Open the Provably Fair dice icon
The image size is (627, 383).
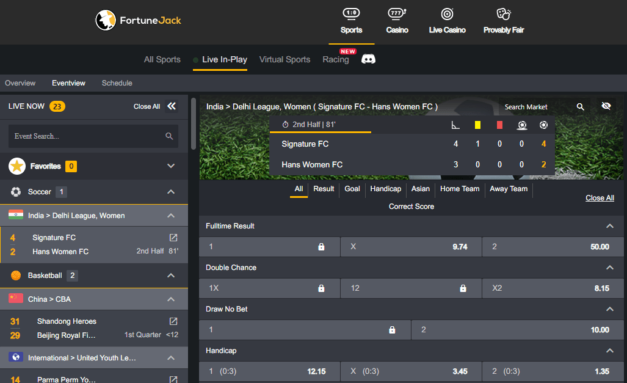(x=503, y=14)
